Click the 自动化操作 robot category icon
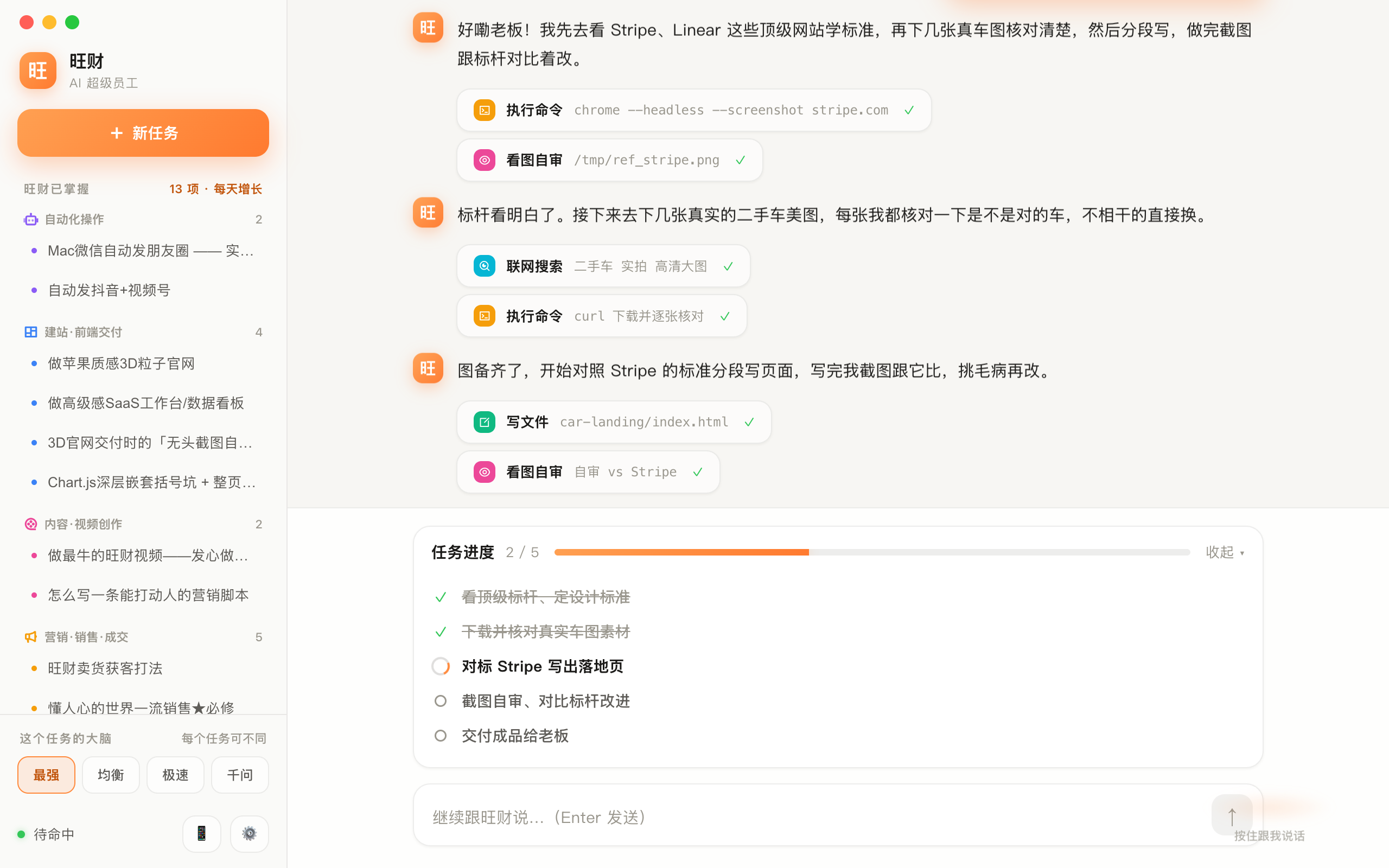This screenshot has width=1389, height=868. click(x=31, y=219)
